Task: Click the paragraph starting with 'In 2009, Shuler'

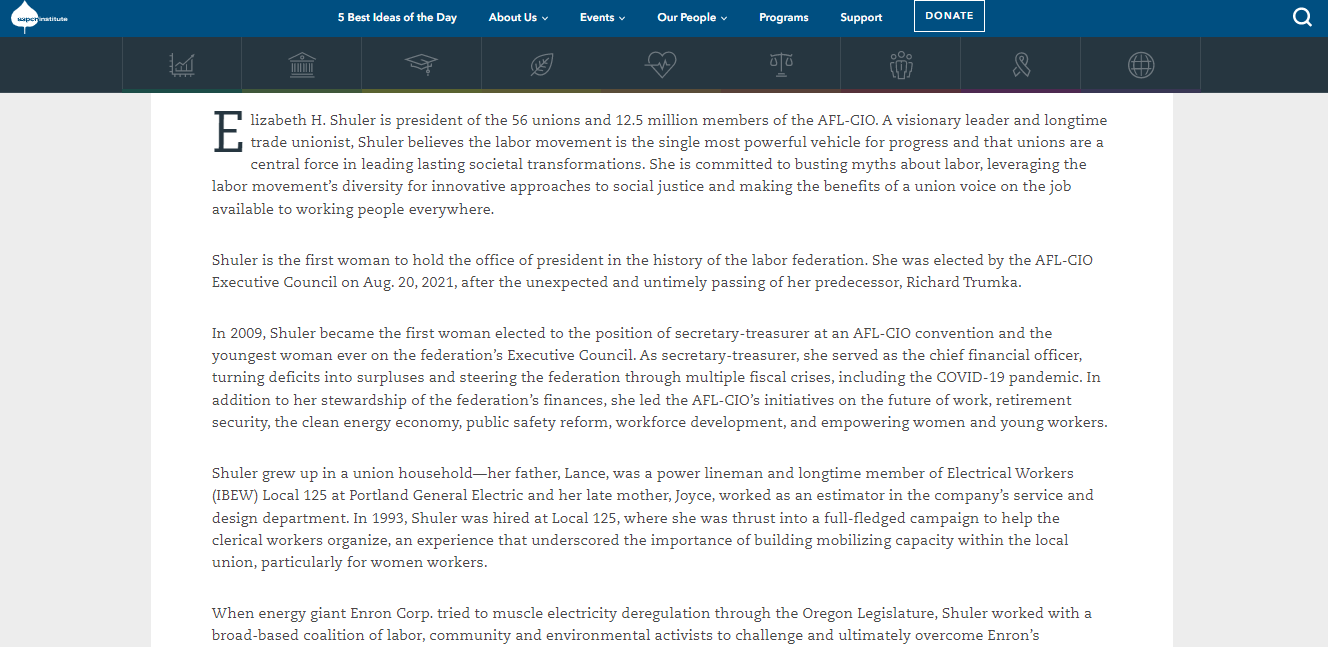Action: click(x=659, y=378)
